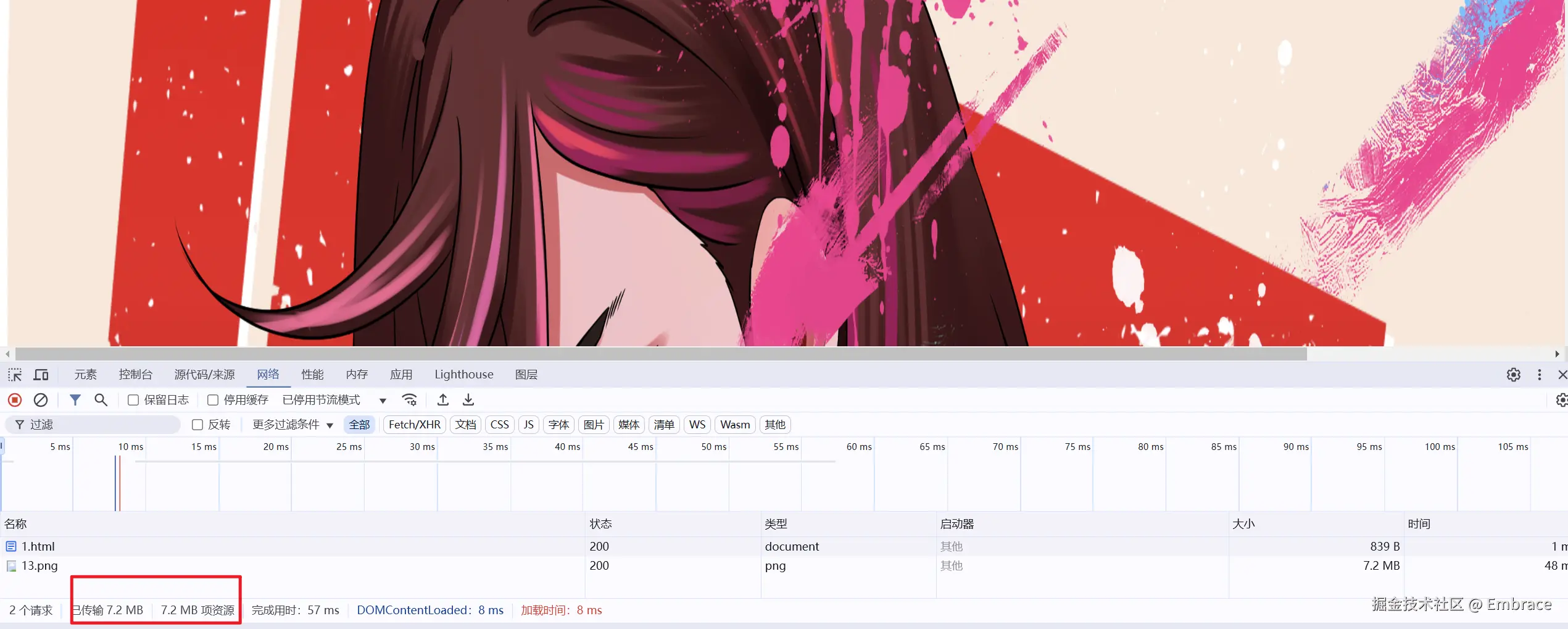Select the 图片 request filter
The image size is (1568, 629).
(x=593, y=424)
